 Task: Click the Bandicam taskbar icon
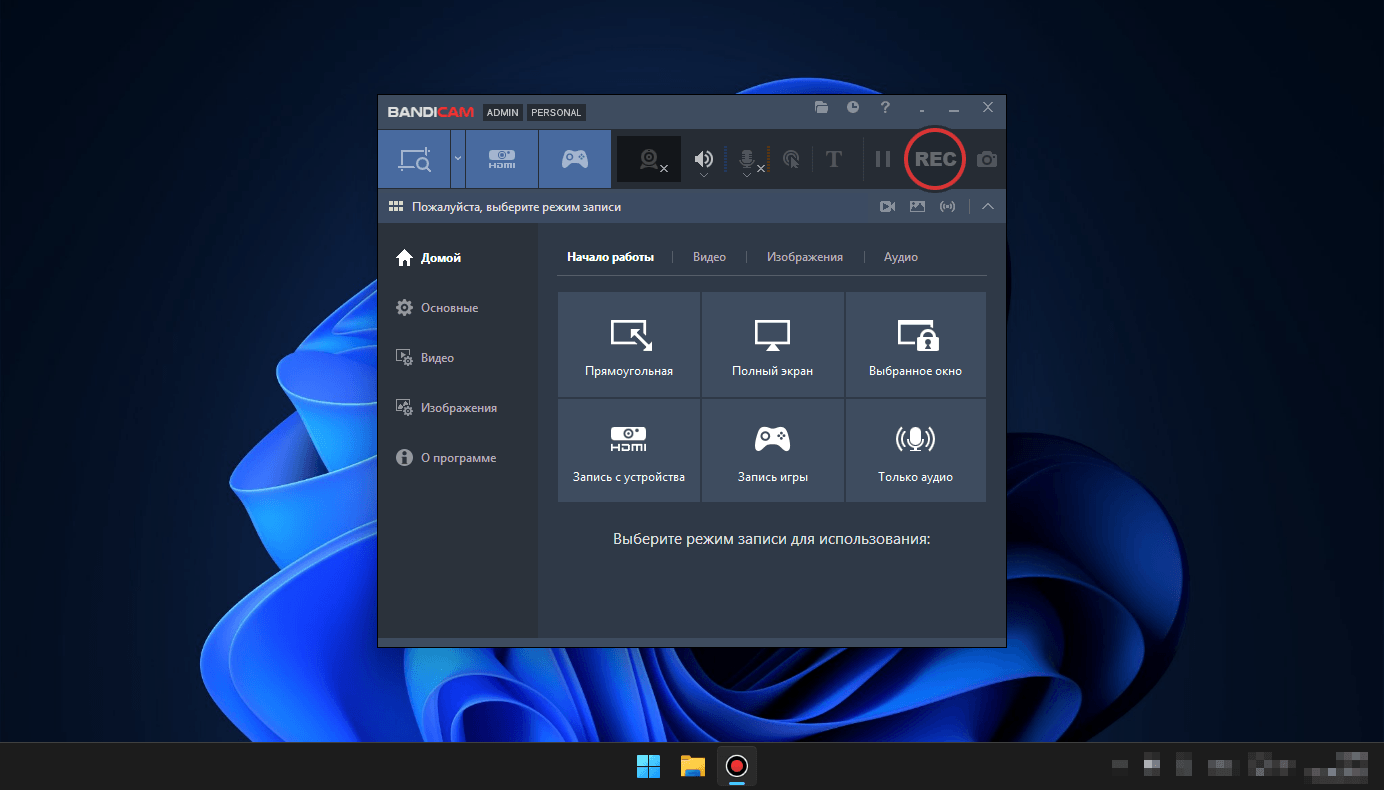tap(737, 766)
